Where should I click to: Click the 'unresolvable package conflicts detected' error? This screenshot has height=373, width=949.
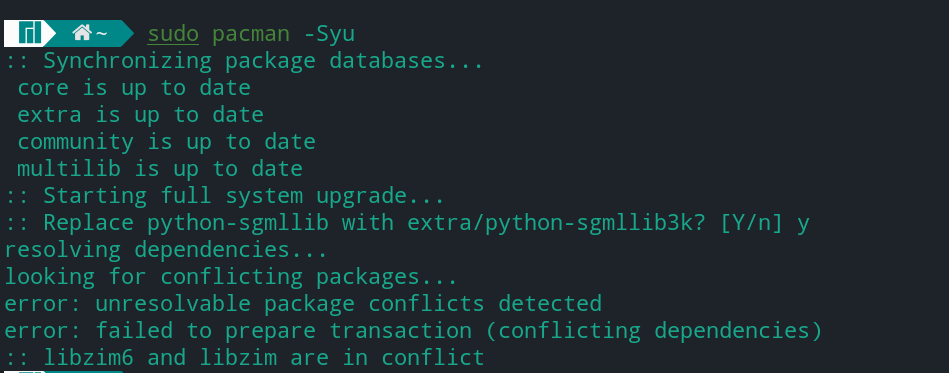pos(349,303)
